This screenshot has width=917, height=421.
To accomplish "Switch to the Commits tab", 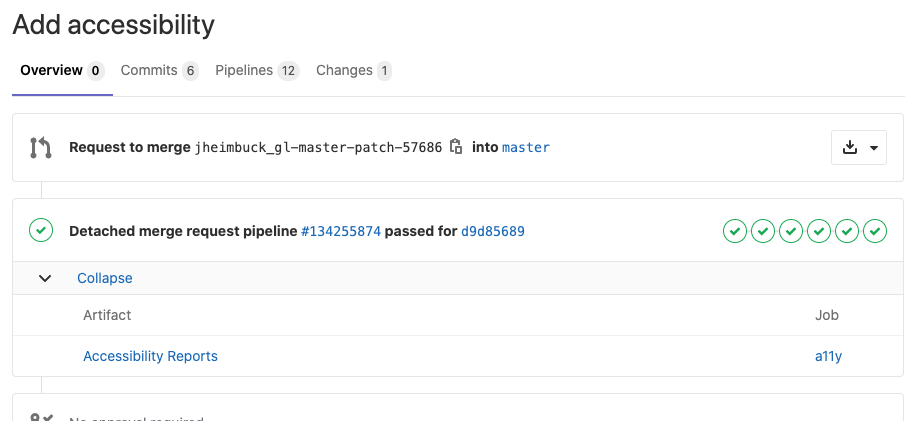I will point(159,71).
